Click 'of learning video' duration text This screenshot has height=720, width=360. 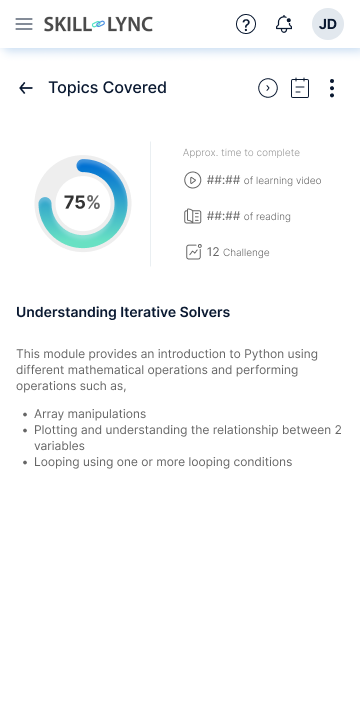pos(282,180)
